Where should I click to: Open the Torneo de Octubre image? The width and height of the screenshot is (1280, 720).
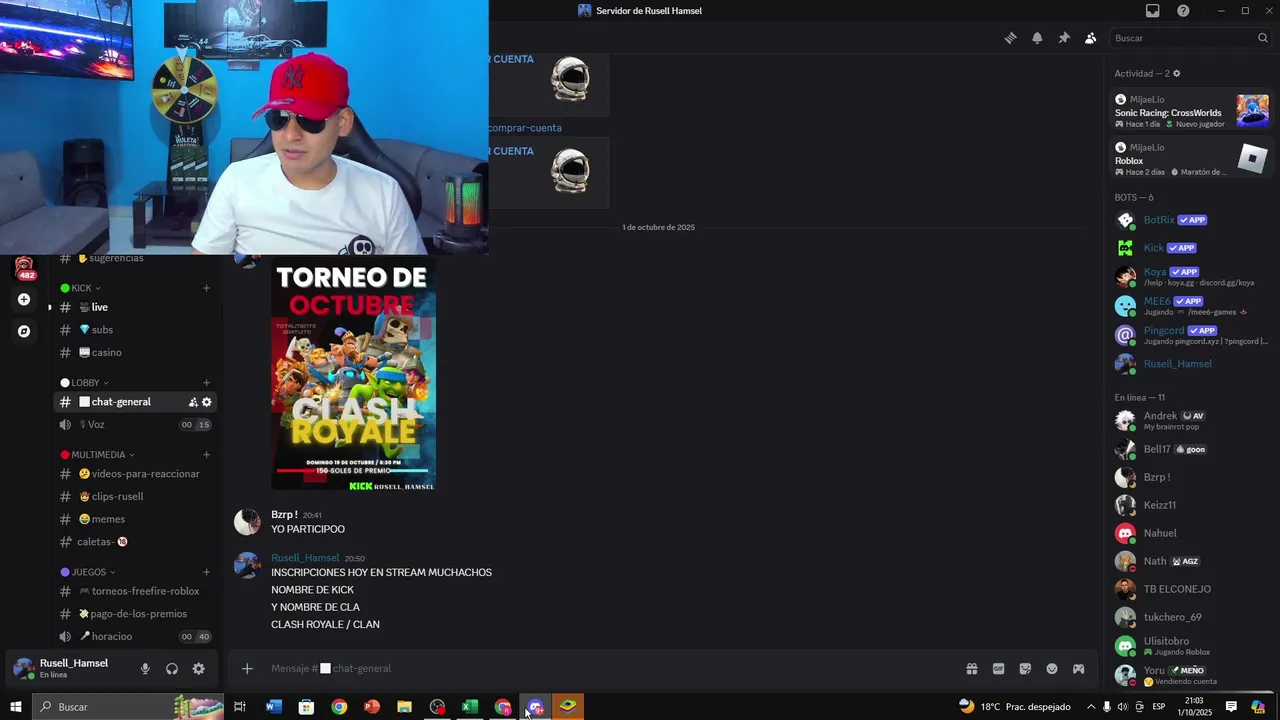pos(353,373)
